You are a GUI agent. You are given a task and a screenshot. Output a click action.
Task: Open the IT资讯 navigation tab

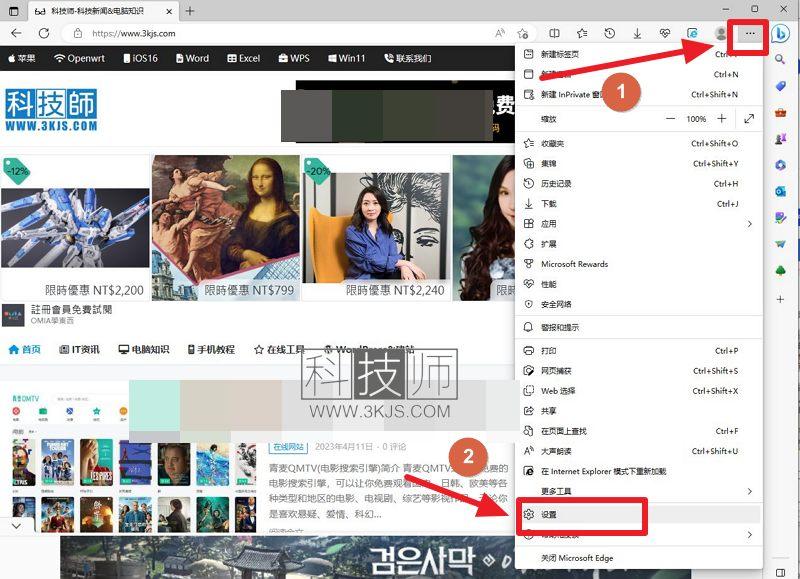pos(79,349)
